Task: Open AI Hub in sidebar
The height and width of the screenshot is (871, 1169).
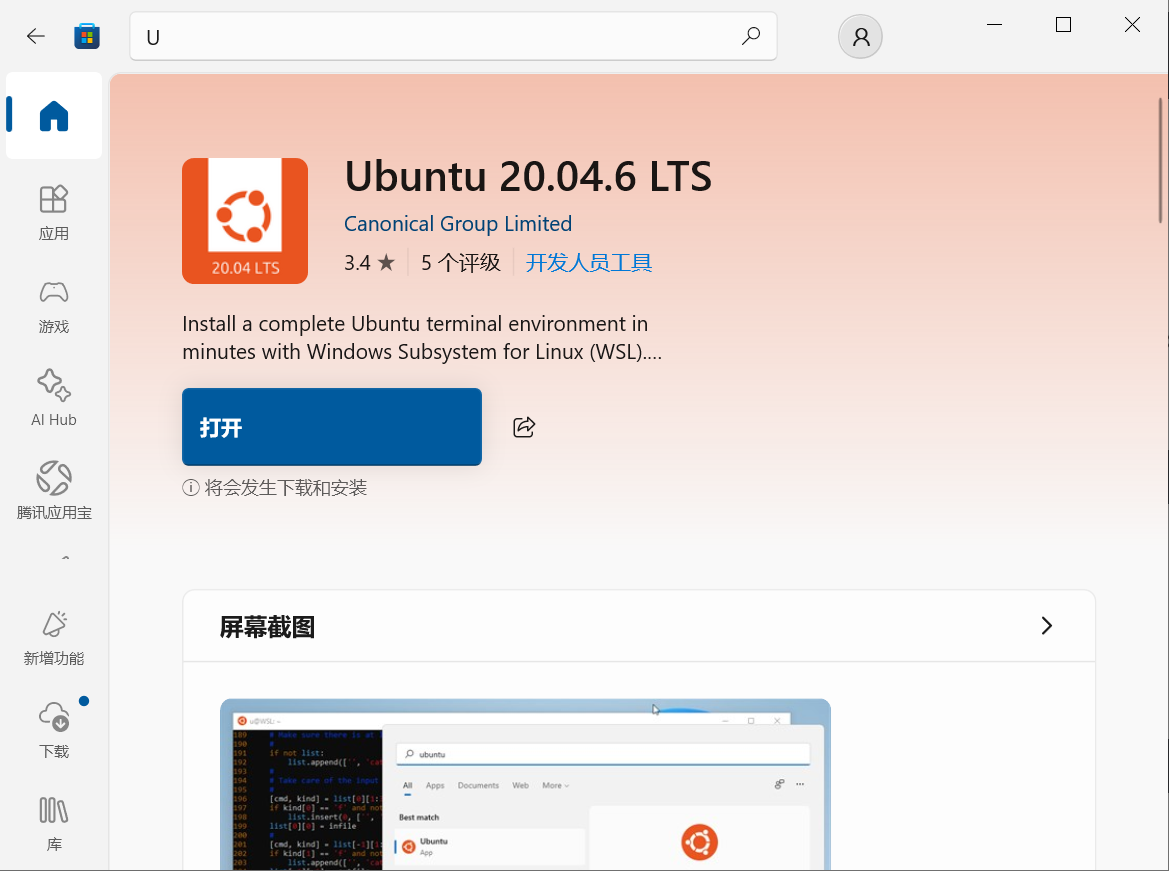Action: pyautogui.click(x=54, y=399)
